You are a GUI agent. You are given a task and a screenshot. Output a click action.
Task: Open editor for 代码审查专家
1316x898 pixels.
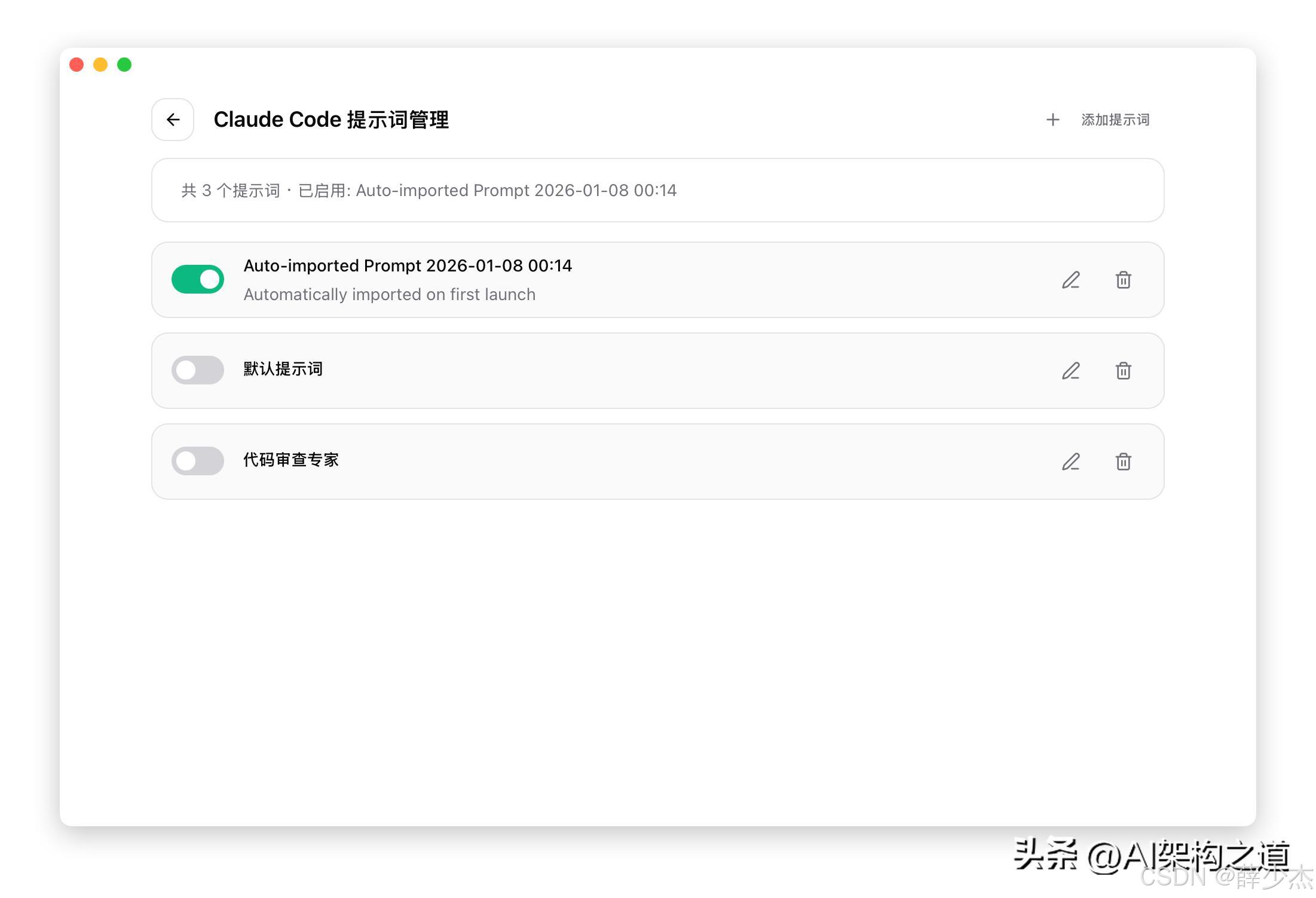(x=1071, y=462)
